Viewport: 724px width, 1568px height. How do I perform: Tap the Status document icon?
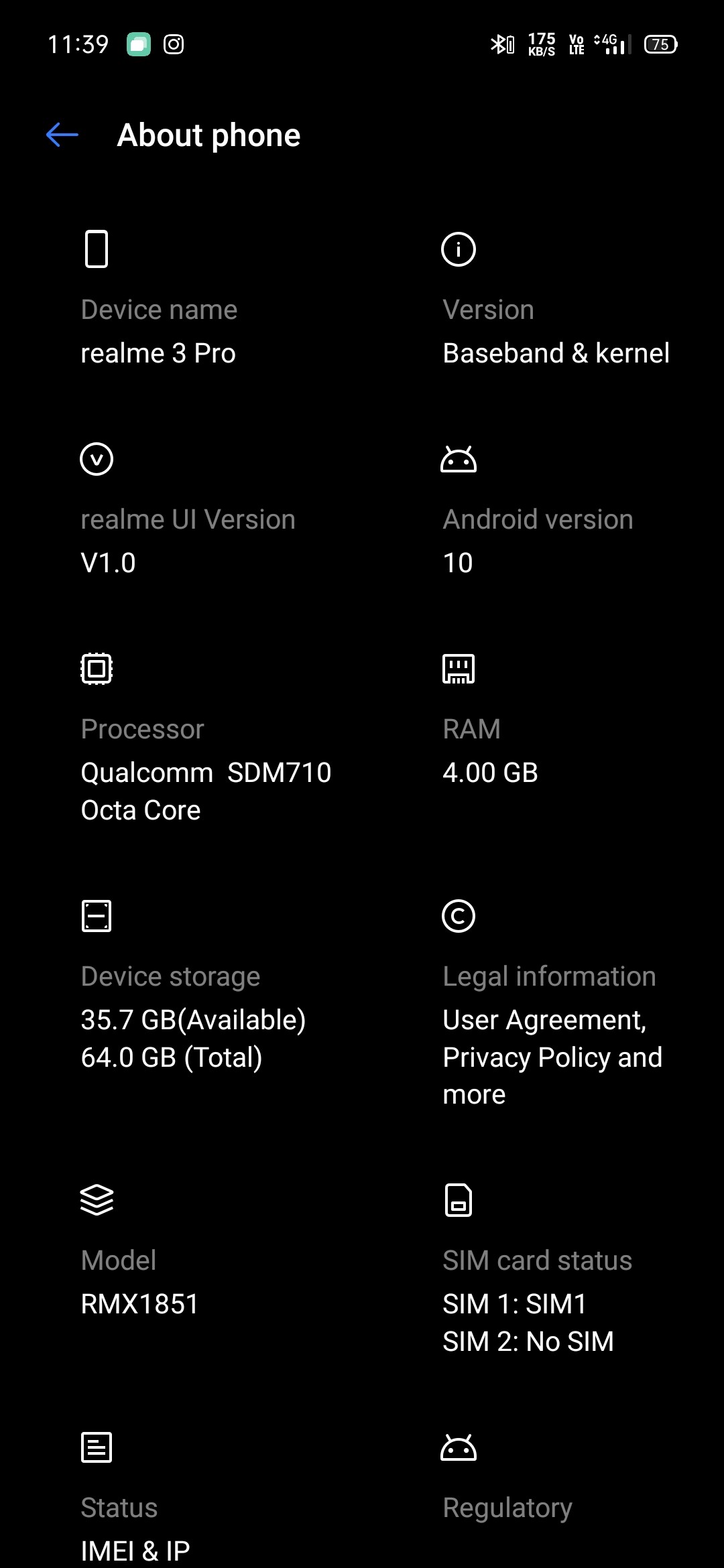coord(97,1447)
